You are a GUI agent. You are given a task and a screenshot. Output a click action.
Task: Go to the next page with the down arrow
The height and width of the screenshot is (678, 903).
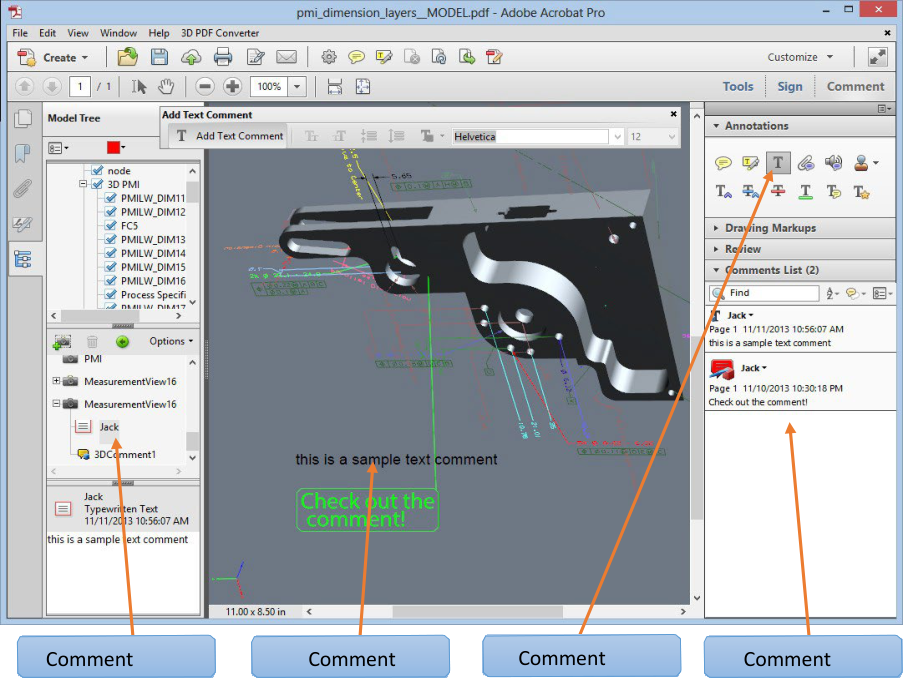coord(52,86)
